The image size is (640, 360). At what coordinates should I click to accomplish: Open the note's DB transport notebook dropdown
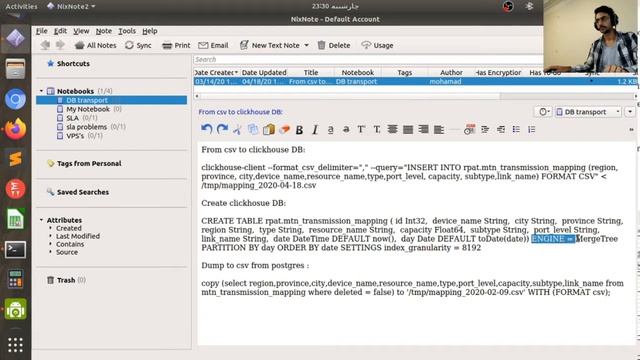[589, 112]
